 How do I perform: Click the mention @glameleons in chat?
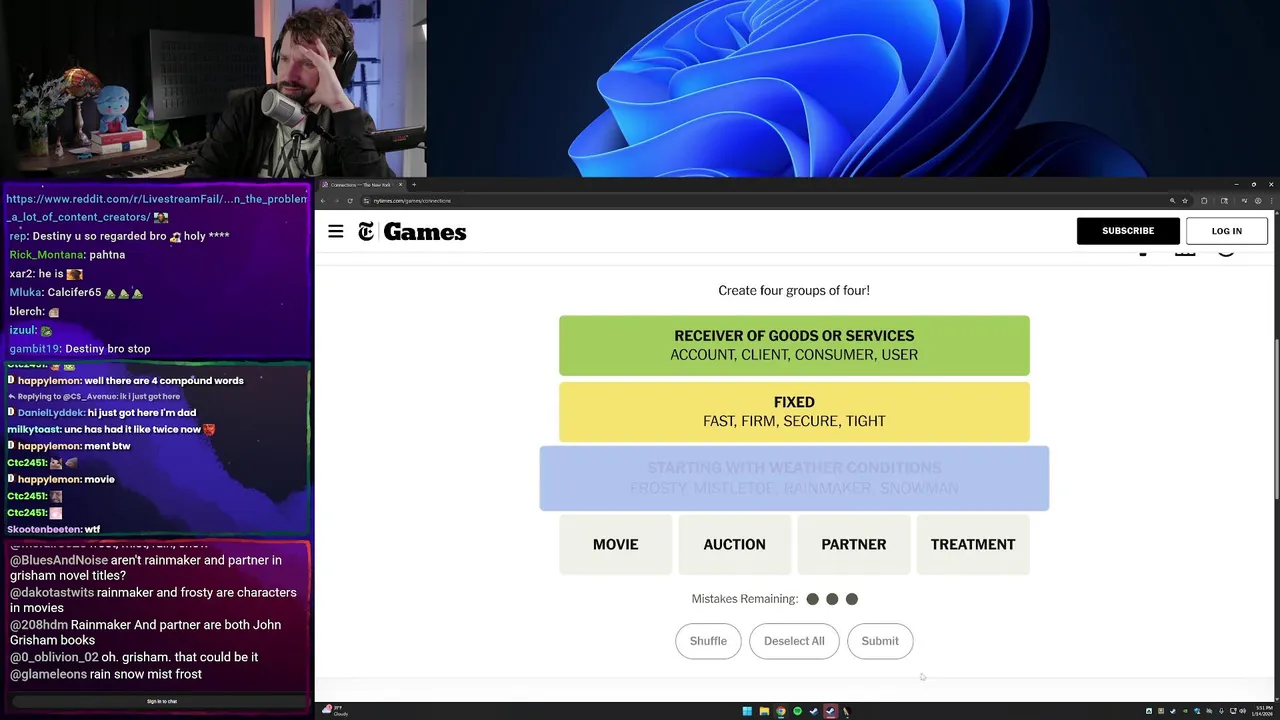(x=48, y=674)
